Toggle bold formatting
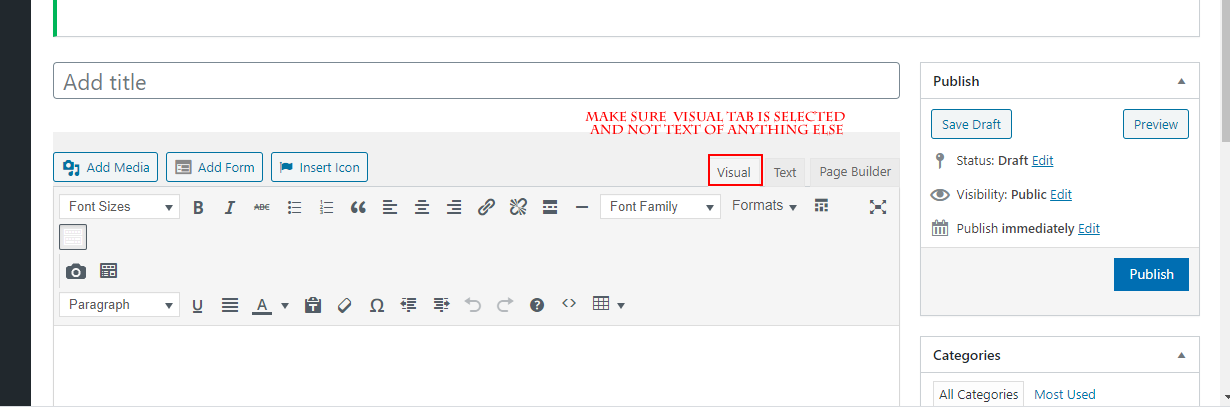The image size is (1230, 413). (x=198, y=207)
